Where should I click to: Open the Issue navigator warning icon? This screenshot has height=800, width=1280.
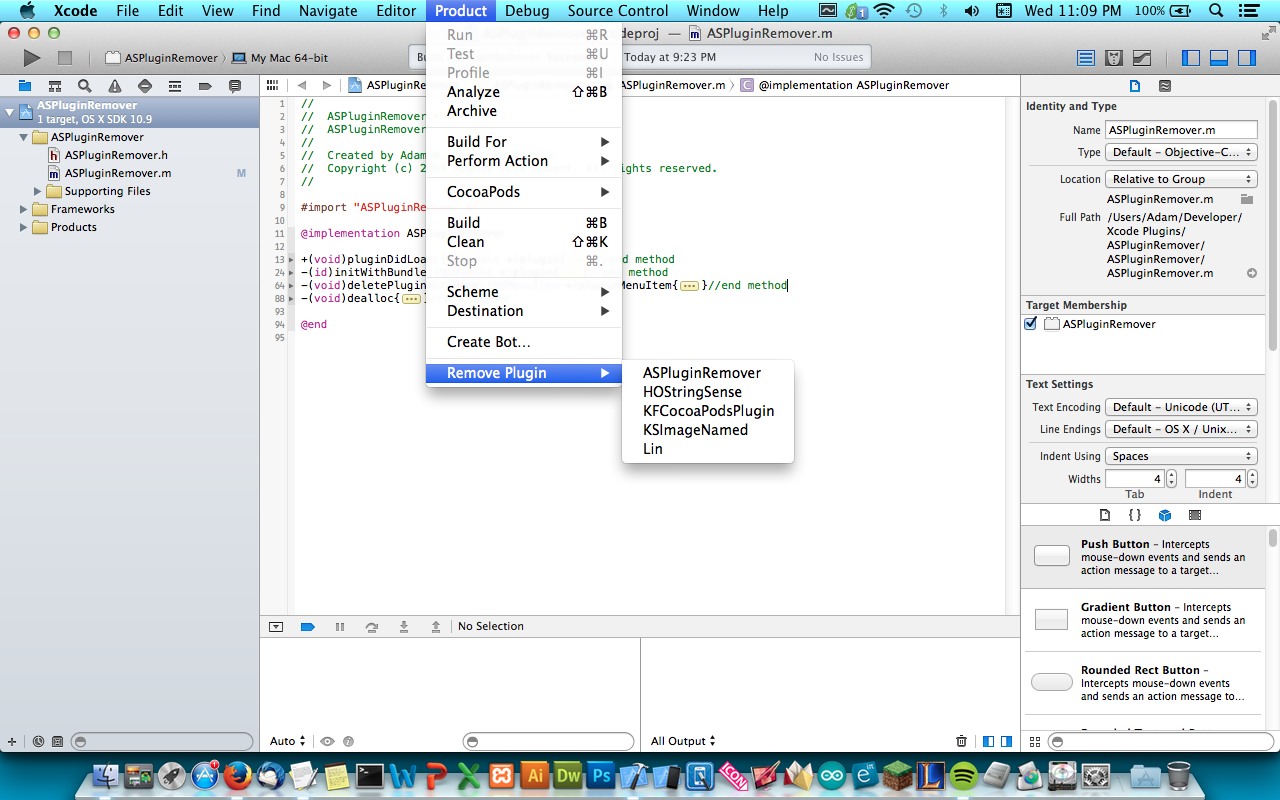coord(115,86)
